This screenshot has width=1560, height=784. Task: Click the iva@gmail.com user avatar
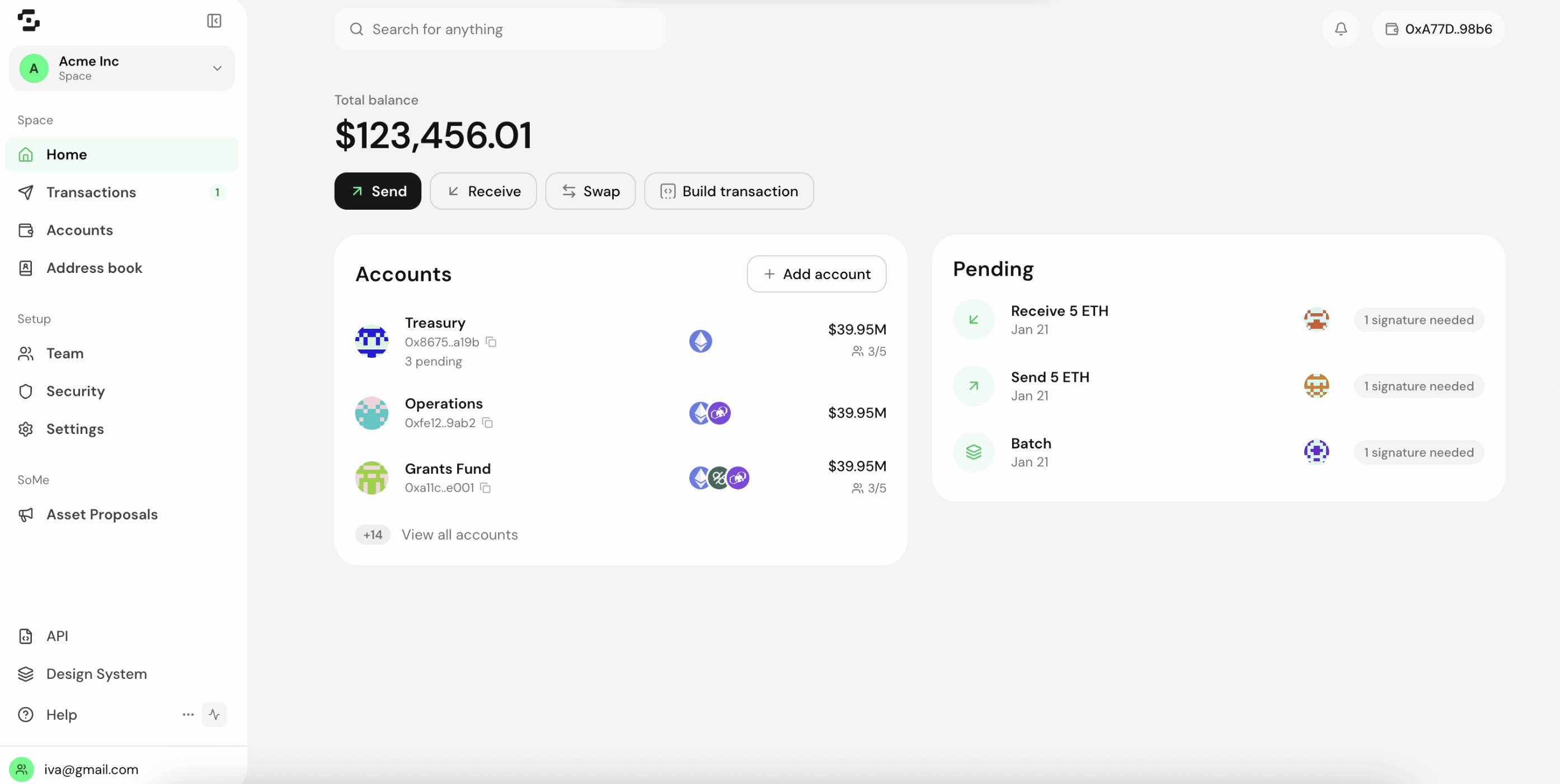coord(22,769)
